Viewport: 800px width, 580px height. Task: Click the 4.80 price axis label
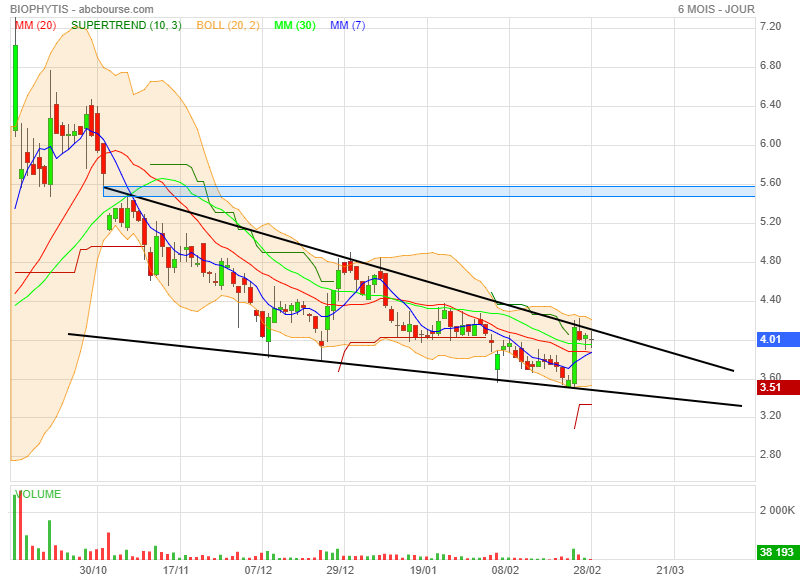coord(770,261)
